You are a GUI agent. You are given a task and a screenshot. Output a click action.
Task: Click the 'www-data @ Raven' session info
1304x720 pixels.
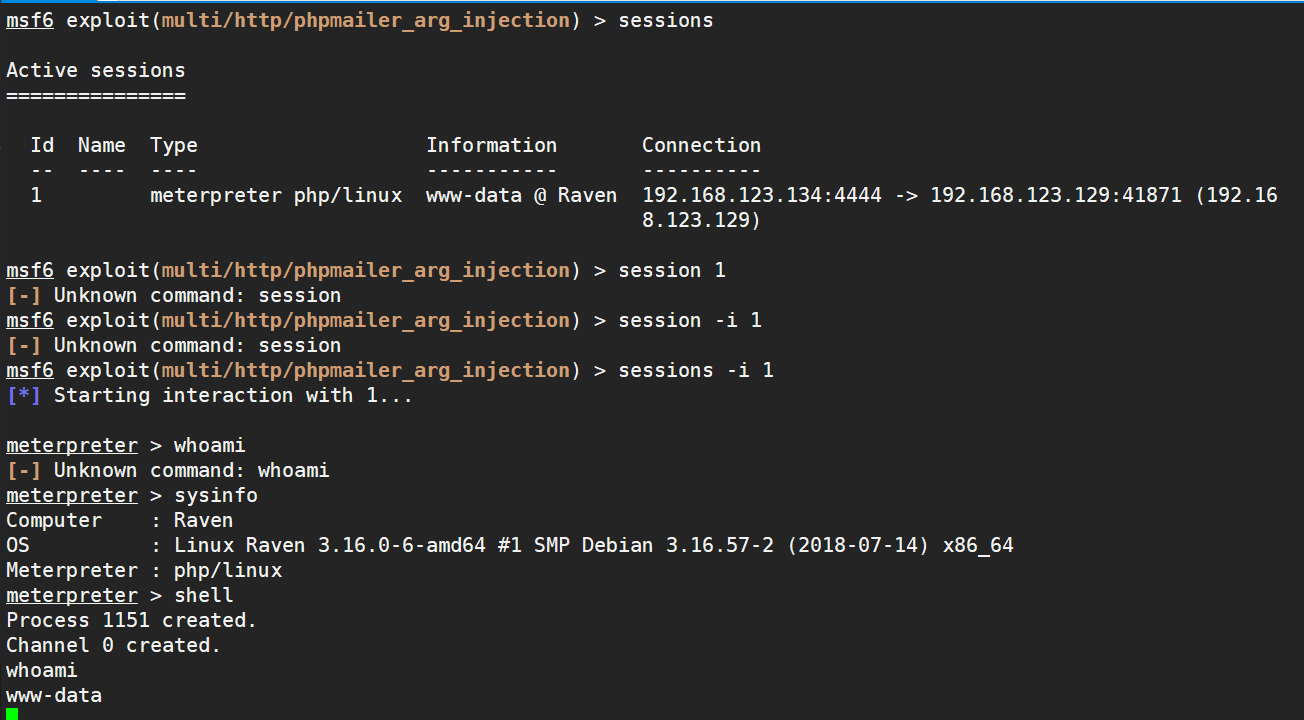[521, 195]
